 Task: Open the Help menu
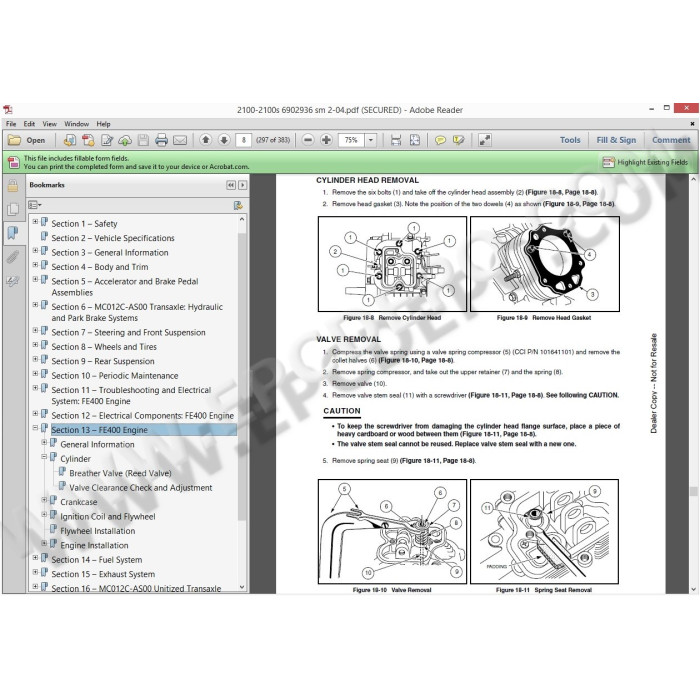click(x=103, y=124)
